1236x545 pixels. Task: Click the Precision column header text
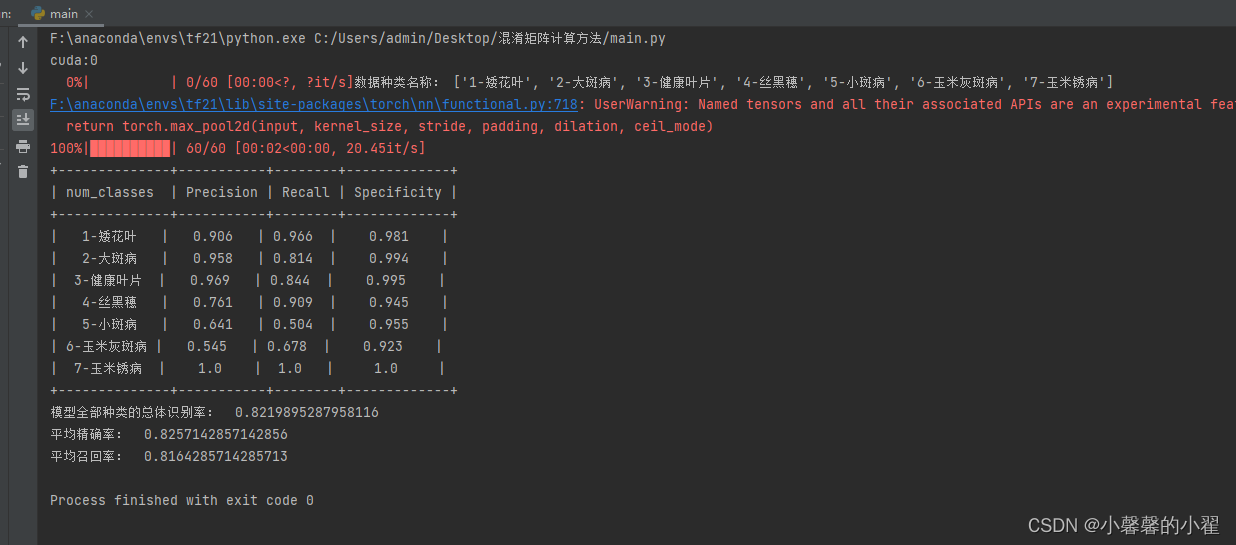pos(222,192)
